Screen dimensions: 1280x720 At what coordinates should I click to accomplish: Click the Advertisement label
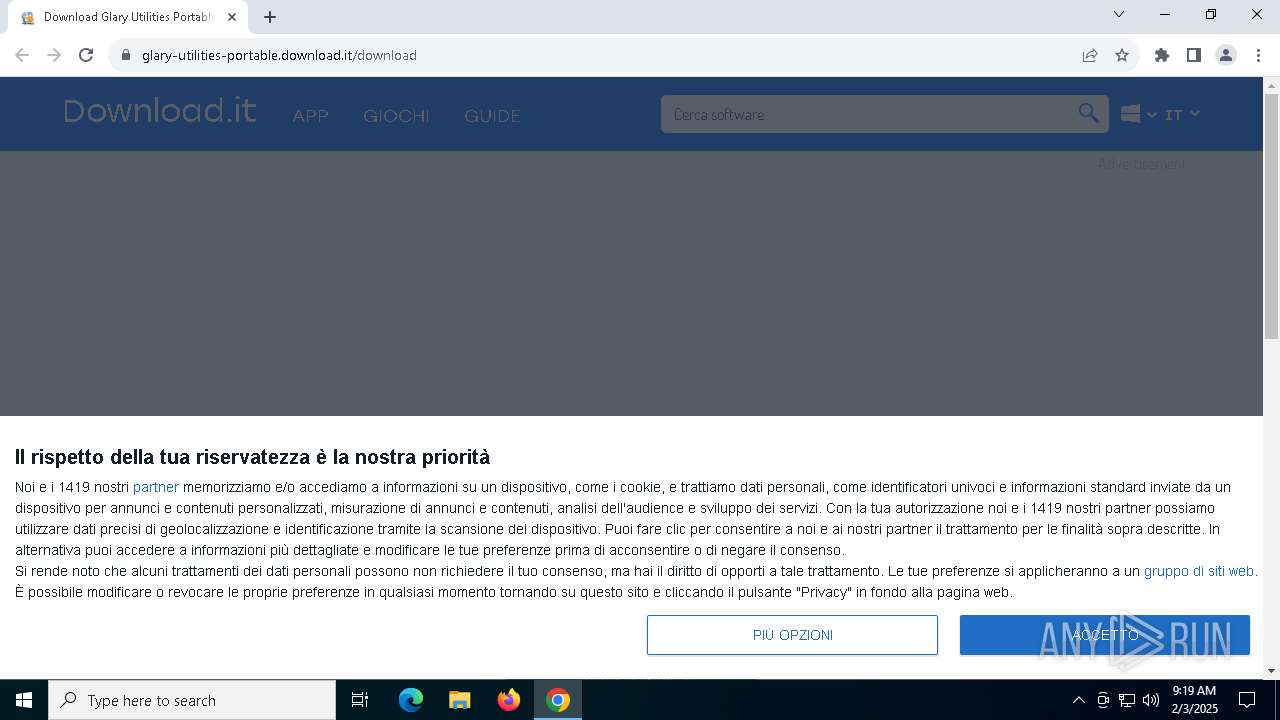(1141, 164)
